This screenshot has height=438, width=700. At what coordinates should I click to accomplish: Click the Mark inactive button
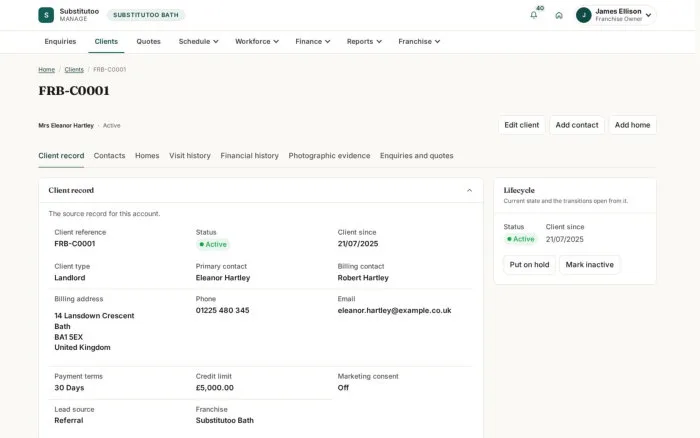point(589,265)
